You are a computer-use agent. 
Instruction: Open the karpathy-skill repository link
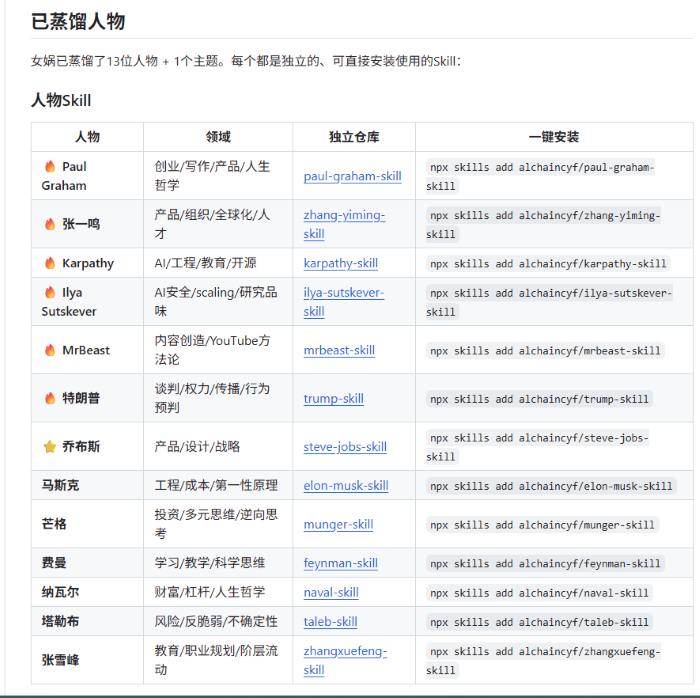coord(341,263)
